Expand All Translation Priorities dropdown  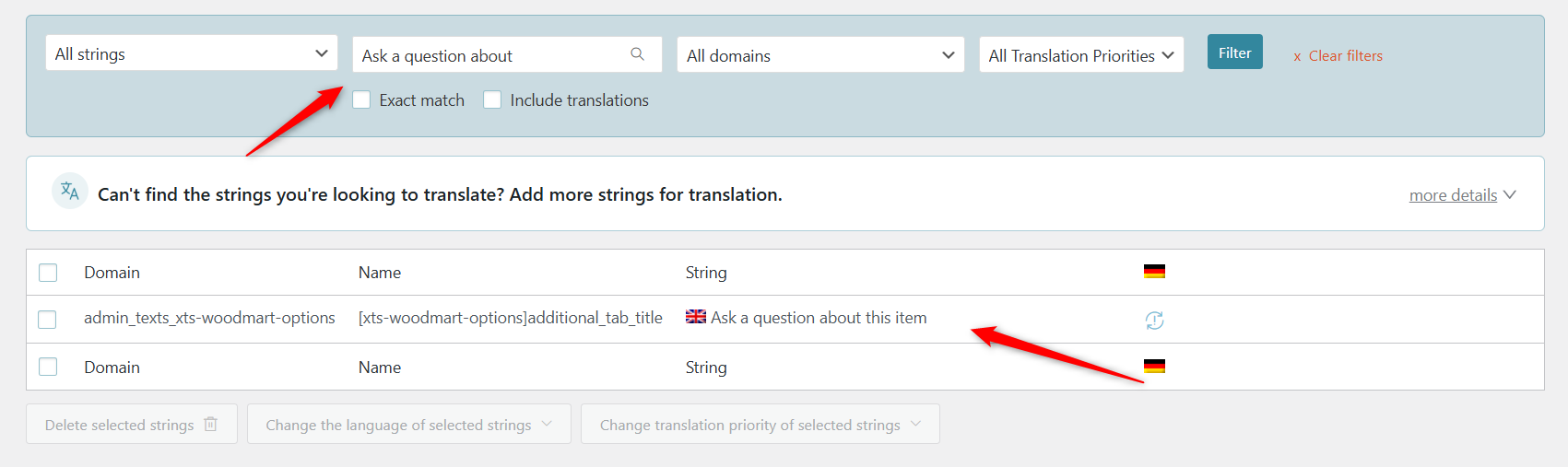point(1081,54)
